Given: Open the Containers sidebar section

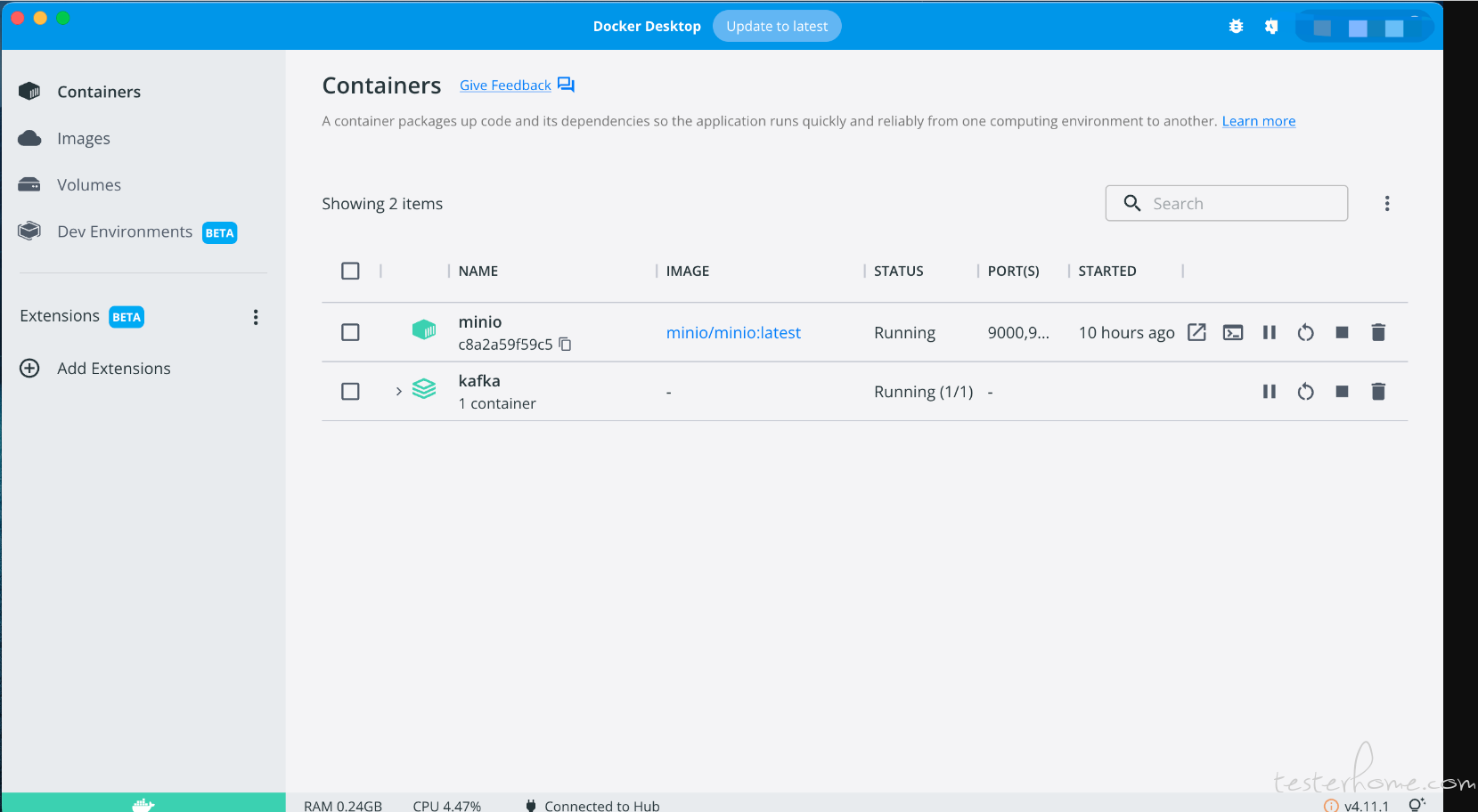Looking at the screenshot, I should click(x=99, y=92).
